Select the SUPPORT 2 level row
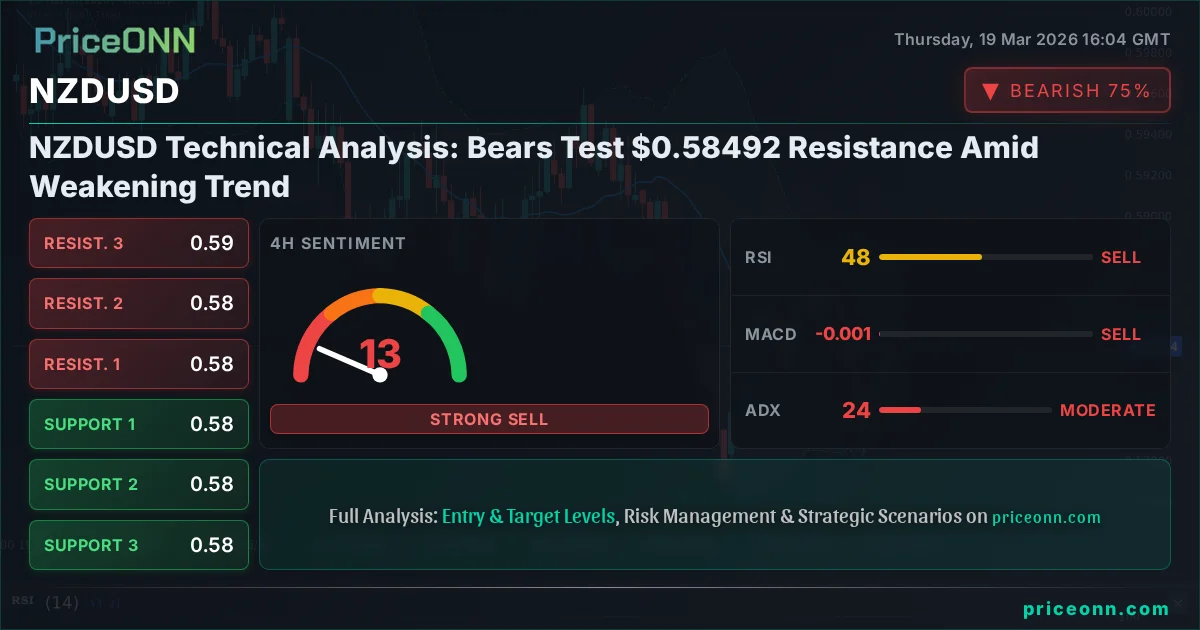The height and width of the screenshot is (630, 1200). click(139, 484)
